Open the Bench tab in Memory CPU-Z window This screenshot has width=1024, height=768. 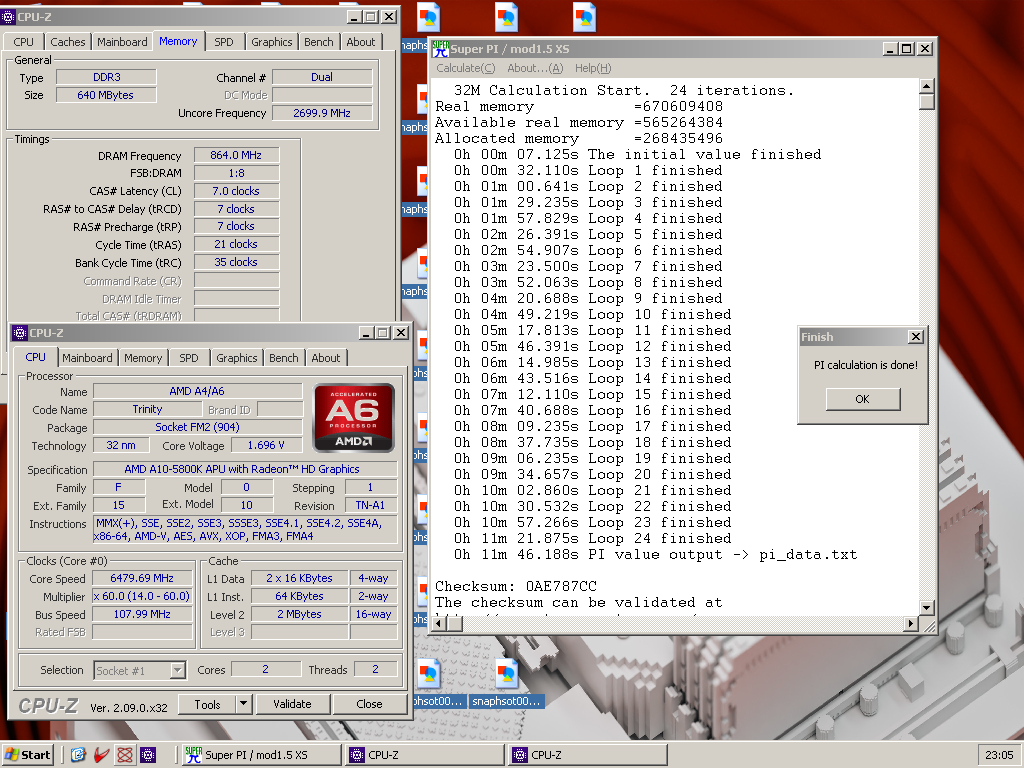[x=319, y=42]
